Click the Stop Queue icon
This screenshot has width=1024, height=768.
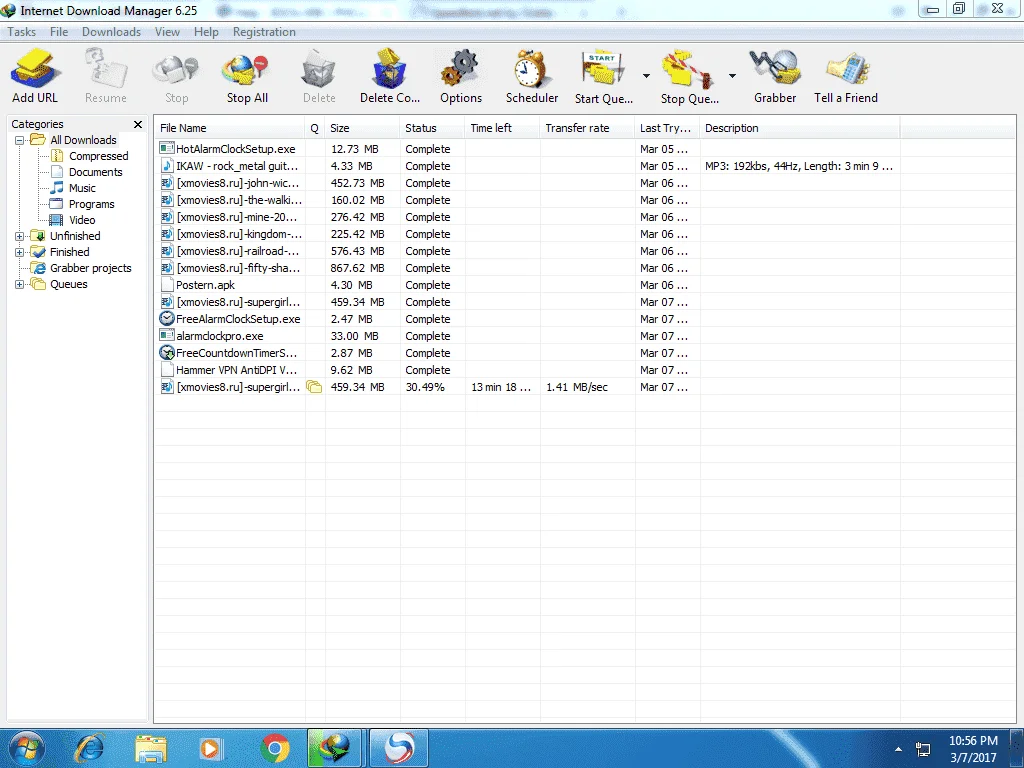[688, 69]
